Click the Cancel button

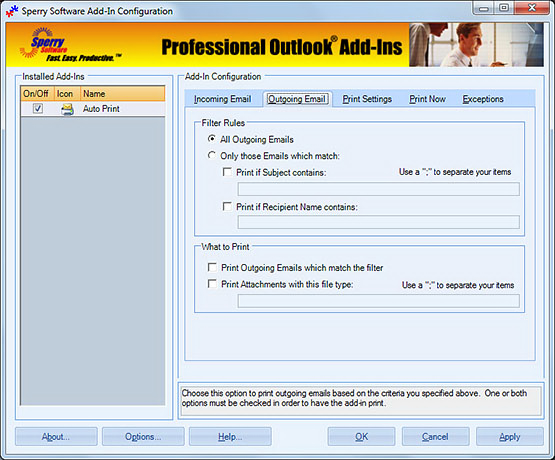pyautogui.click(x=435, y=437)
